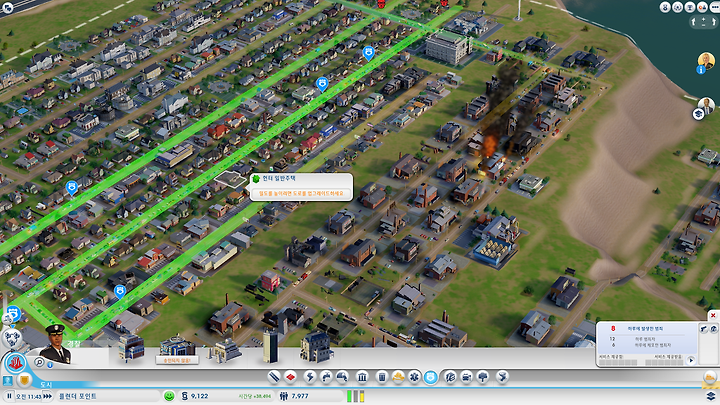The height and width of the screenshot is (405, 720).
Task: Open the Fire service helmet menu
Action: click(398, 377)
